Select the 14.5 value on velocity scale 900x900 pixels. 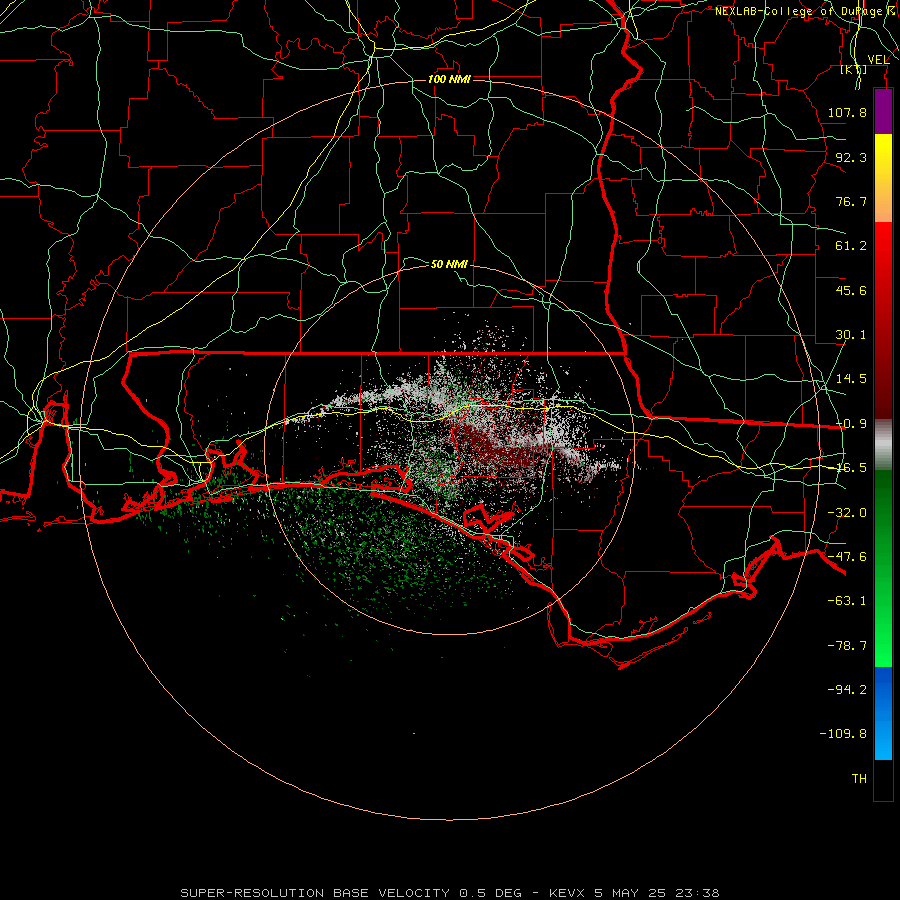tap(851, 379)
